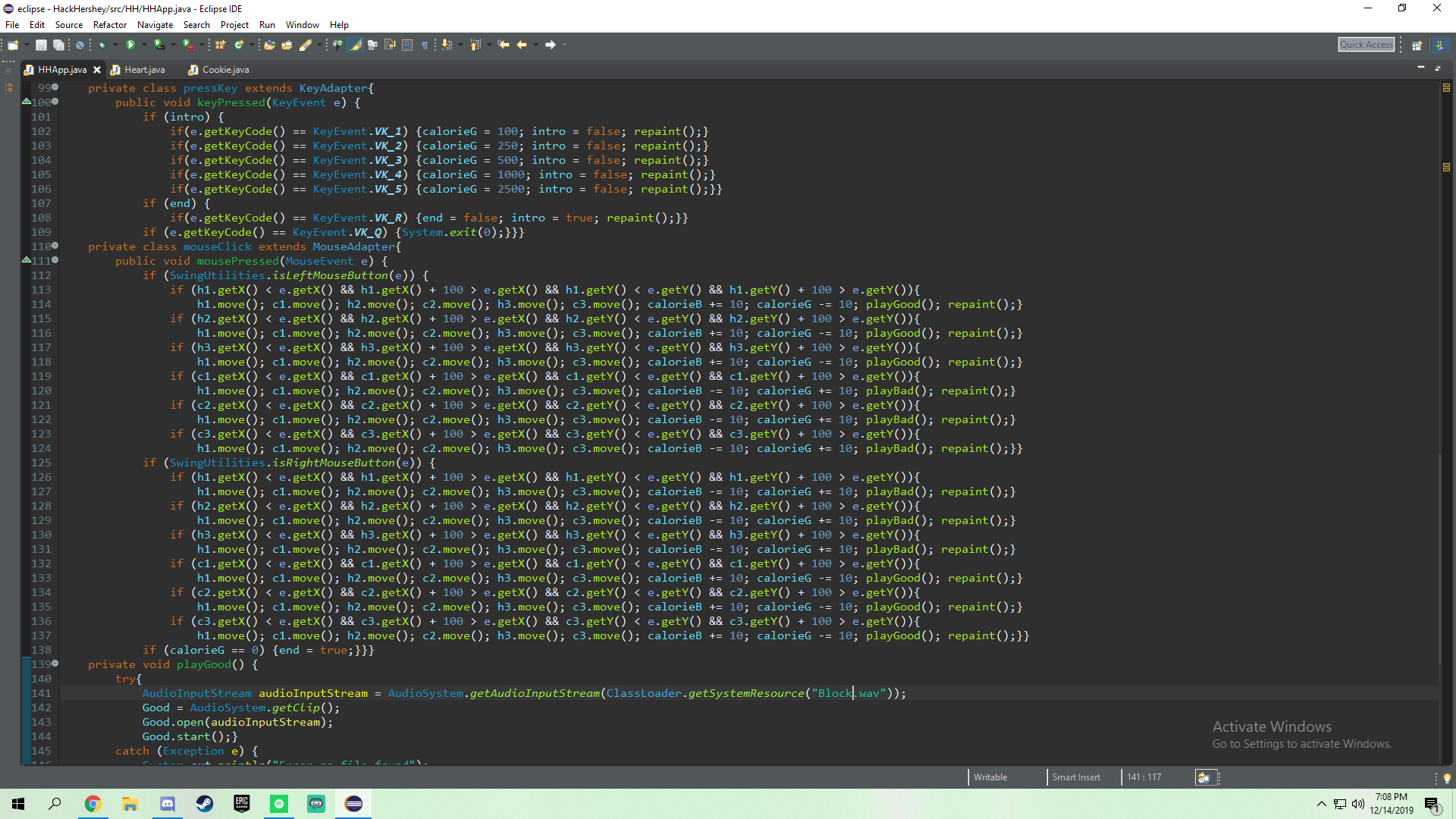1456x819 pixels.
Task: Switch to the Cookie.java editor tab
Action: pos(225,70)
